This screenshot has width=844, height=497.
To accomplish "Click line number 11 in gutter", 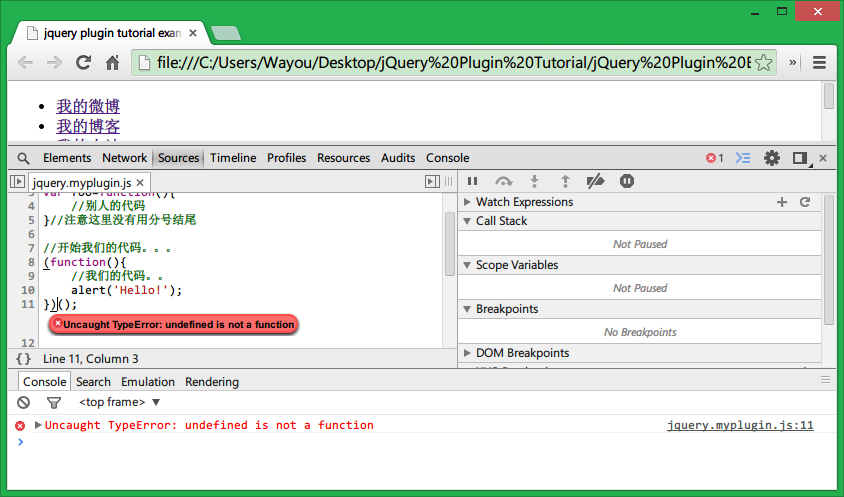I will (27, 304).
